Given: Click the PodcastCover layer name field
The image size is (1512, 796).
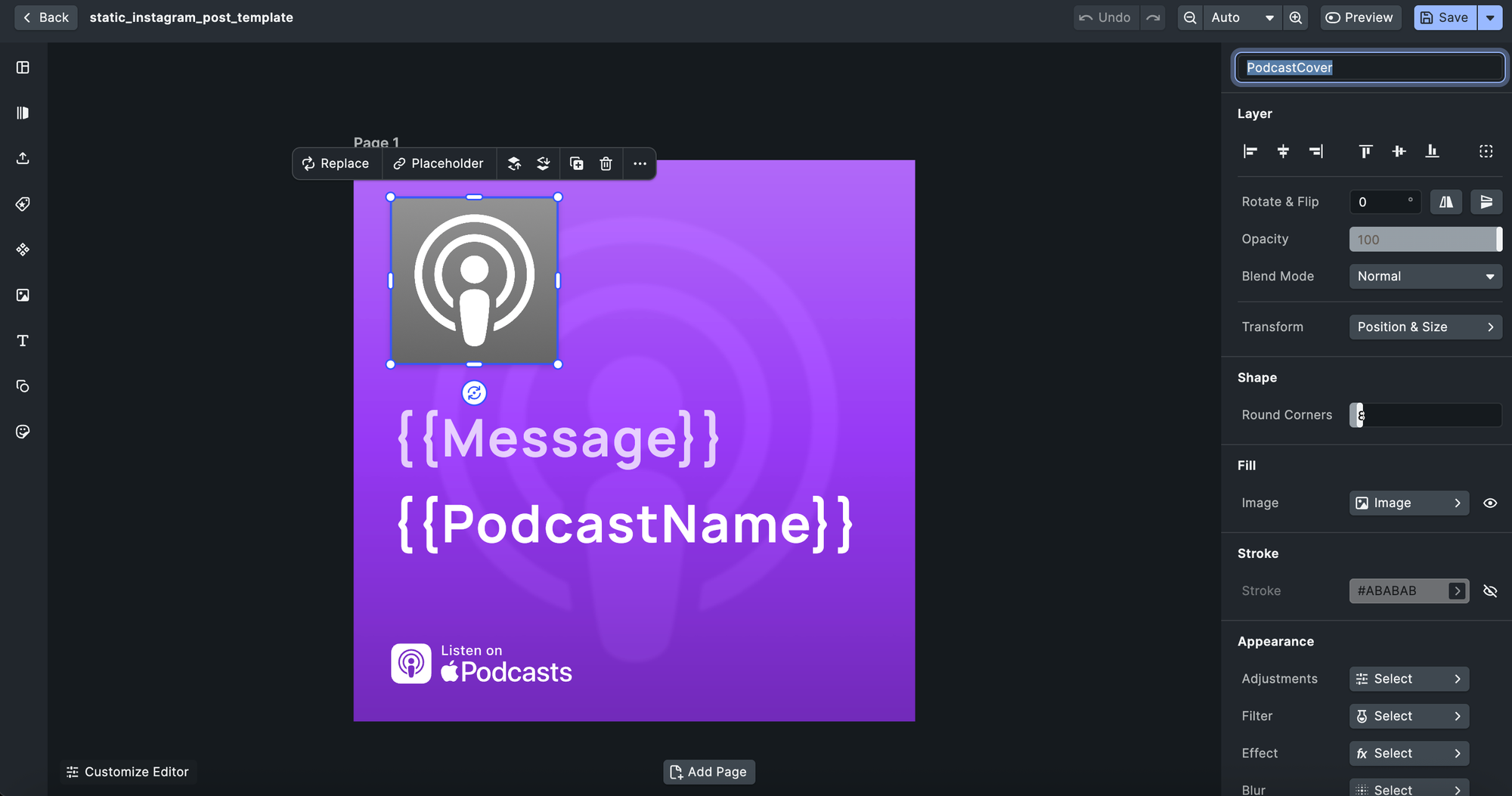Looking at the screenshot, I should [x=1368, y=67].
